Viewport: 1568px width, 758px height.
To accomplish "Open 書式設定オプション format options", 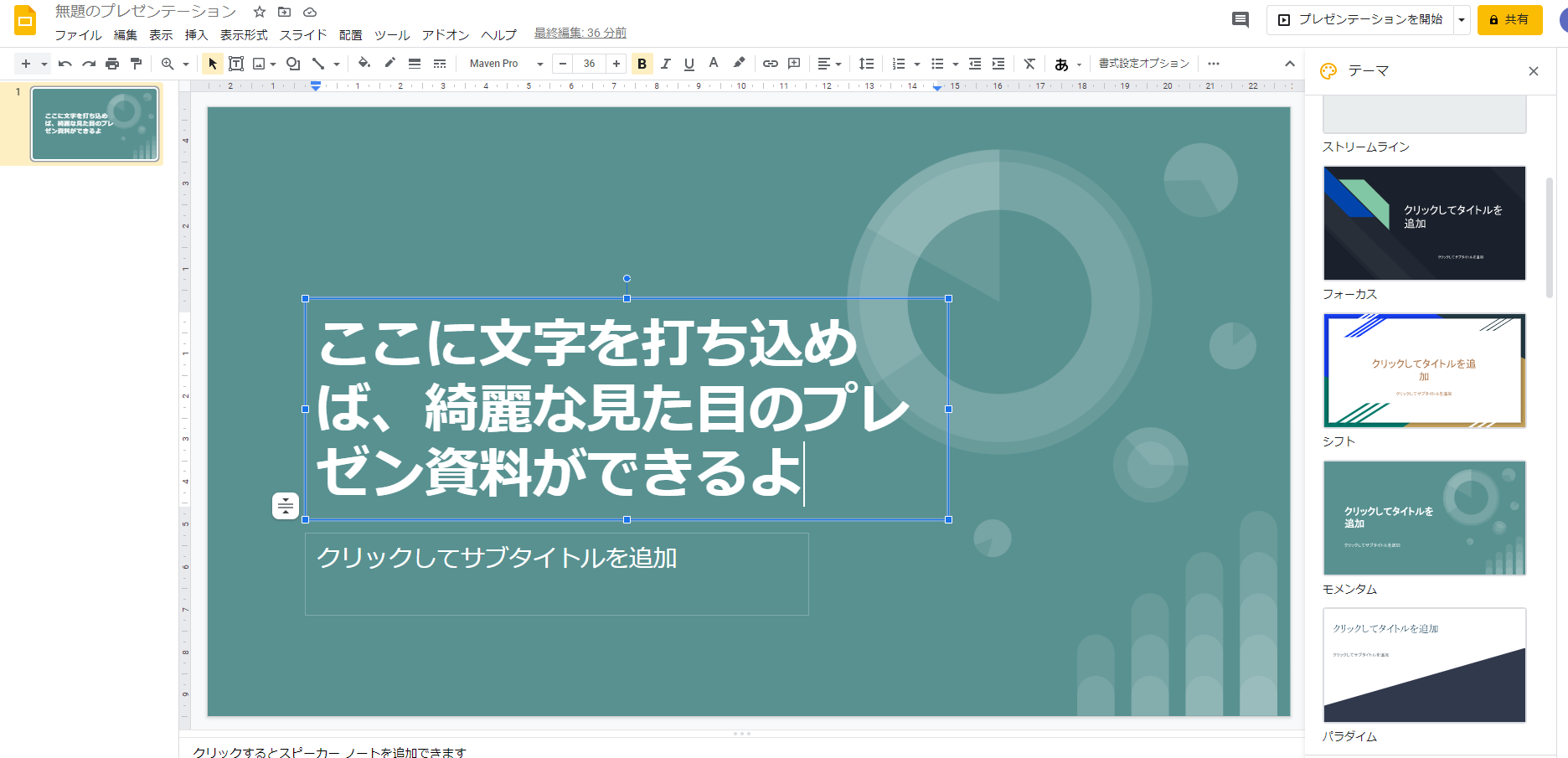I will point(1143,64).
